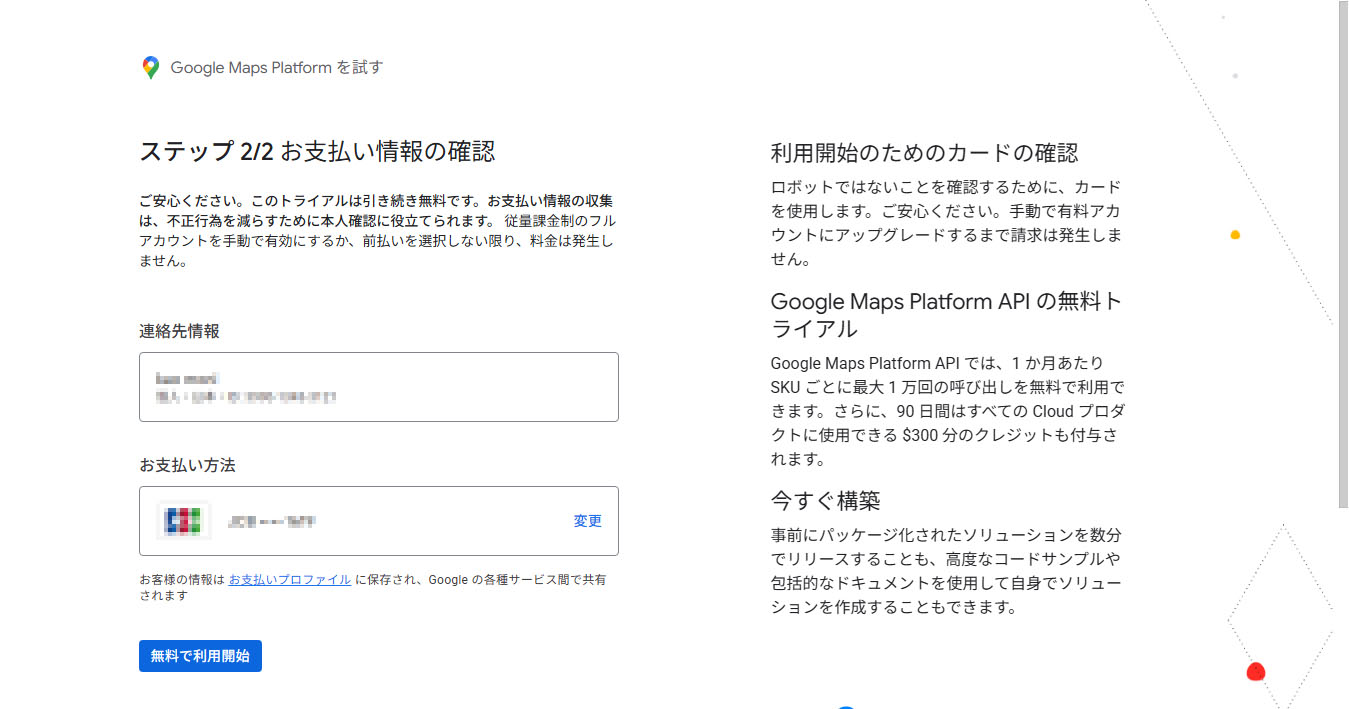Click the 利用開始のためのカードの確認 heading
This screenshot has height=709, width=1349.
click(x=924, y=153)
